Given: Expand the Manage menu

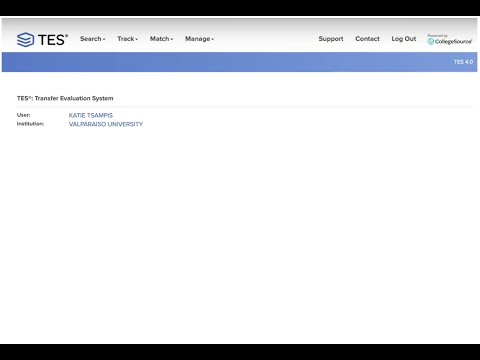Looking at the screenshot, I should tap(199, 39).
